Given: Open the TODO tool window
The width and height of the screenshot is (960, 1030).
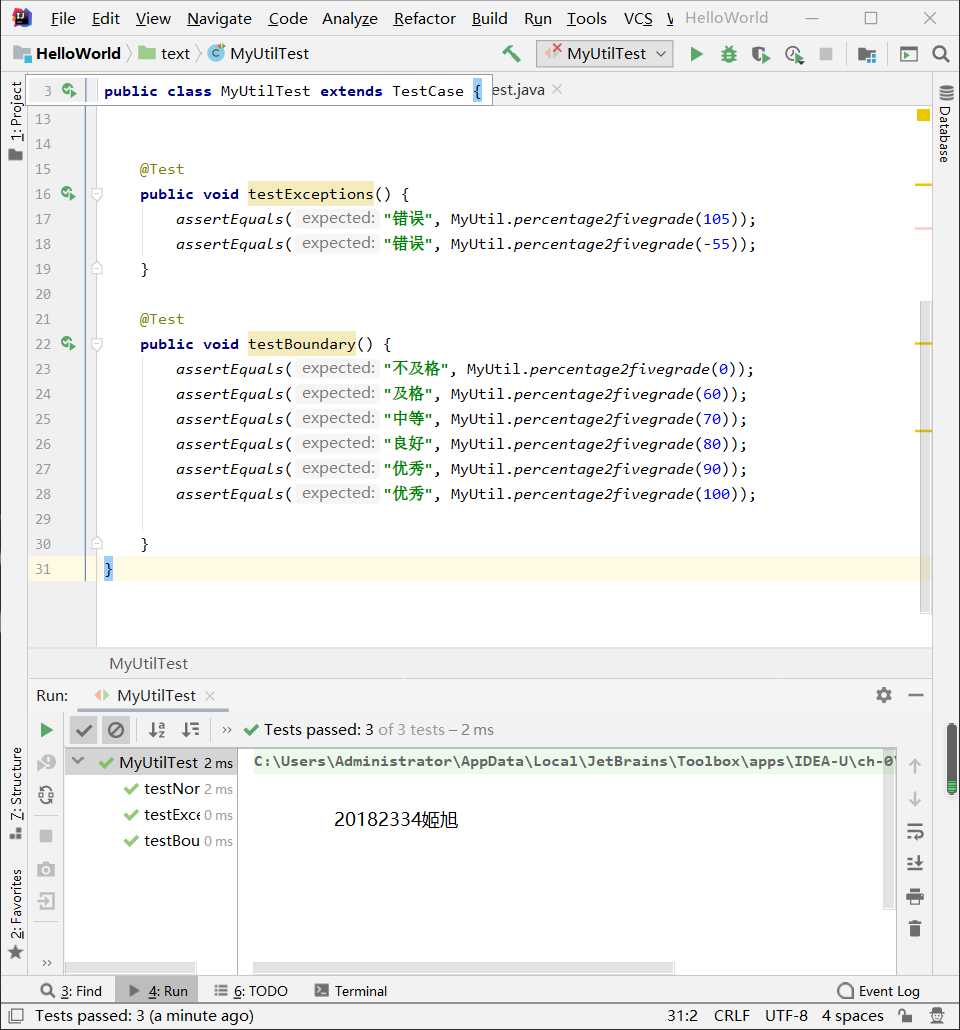Looking at the screenshot, I should point(251,991).
